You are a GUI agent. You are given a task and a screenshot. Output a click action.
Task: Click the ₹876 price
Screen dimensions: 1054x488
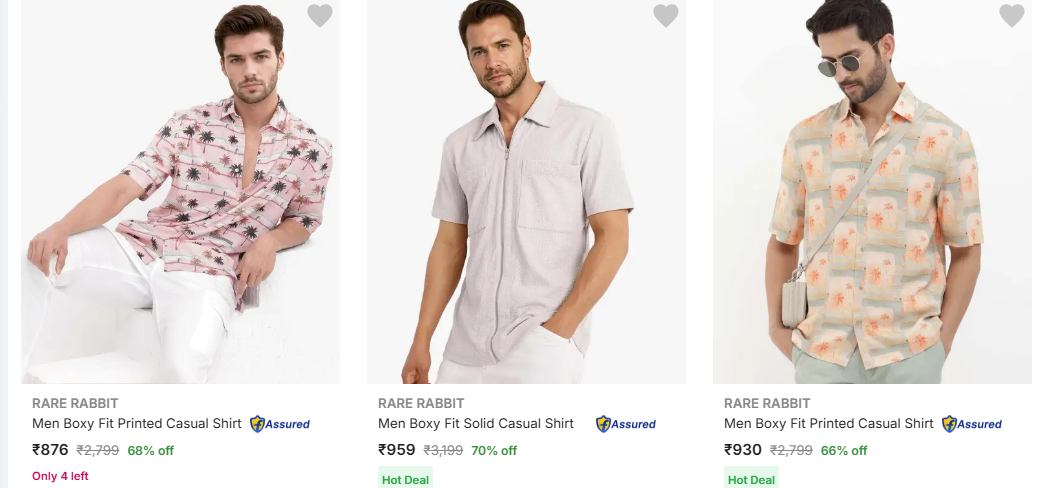[50, 450]
